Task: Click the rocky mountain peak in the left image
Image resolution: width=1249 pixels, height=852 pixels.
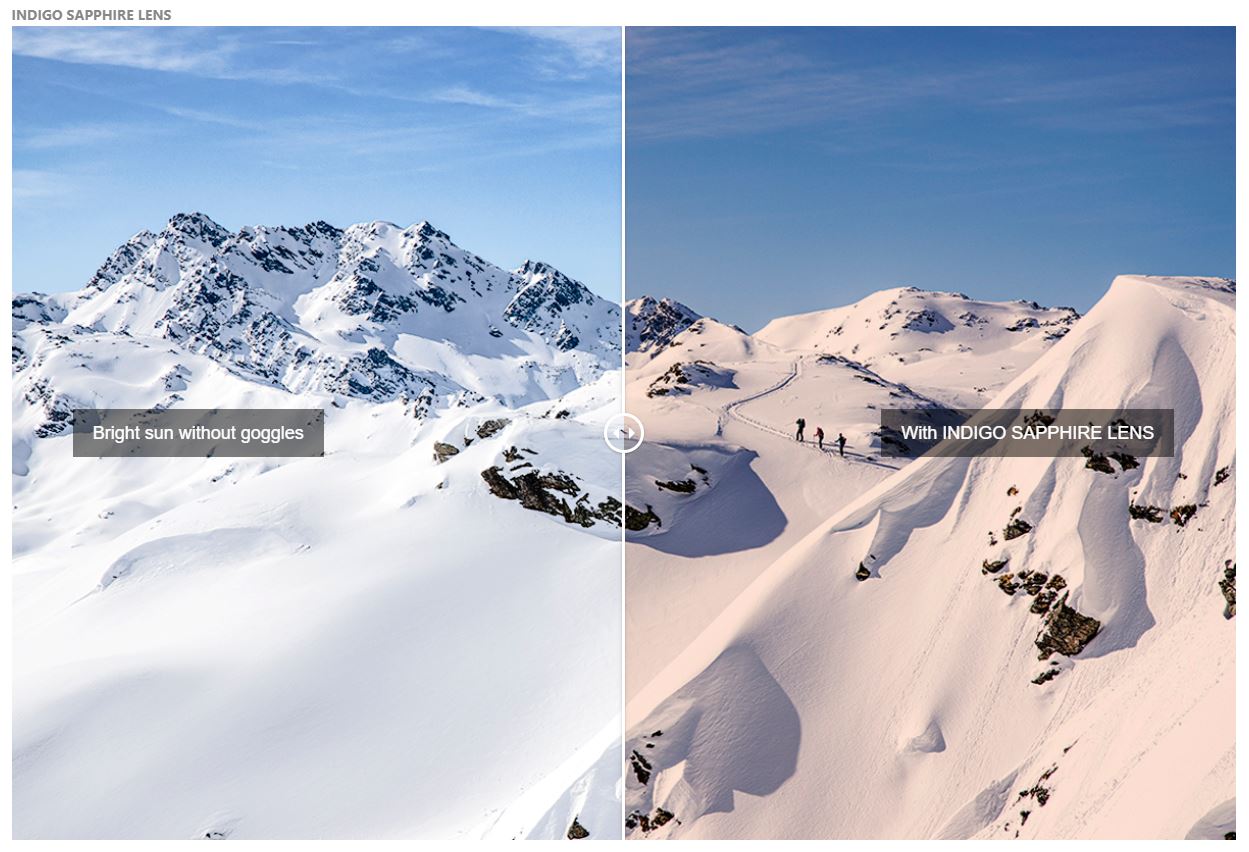Action: (x=330, y=290)
